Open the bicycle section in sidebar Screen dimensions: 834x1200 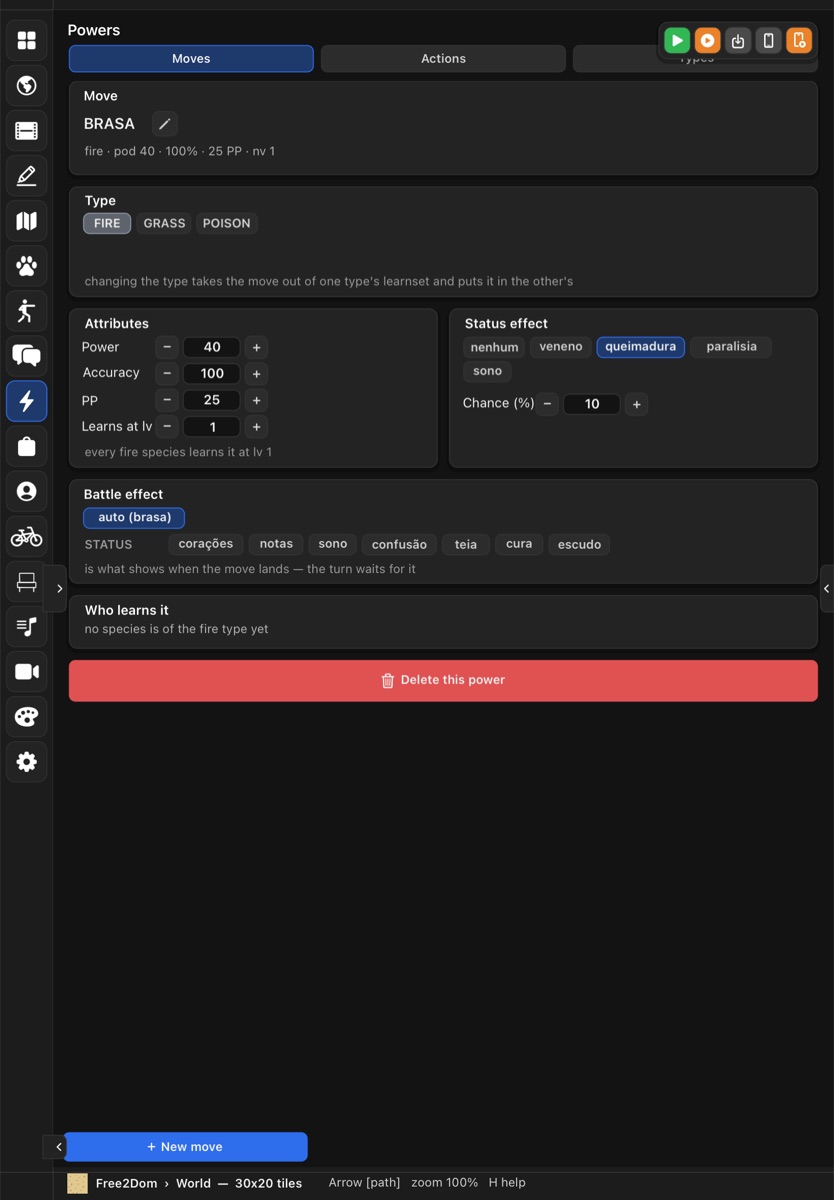(x=27, y=537)
